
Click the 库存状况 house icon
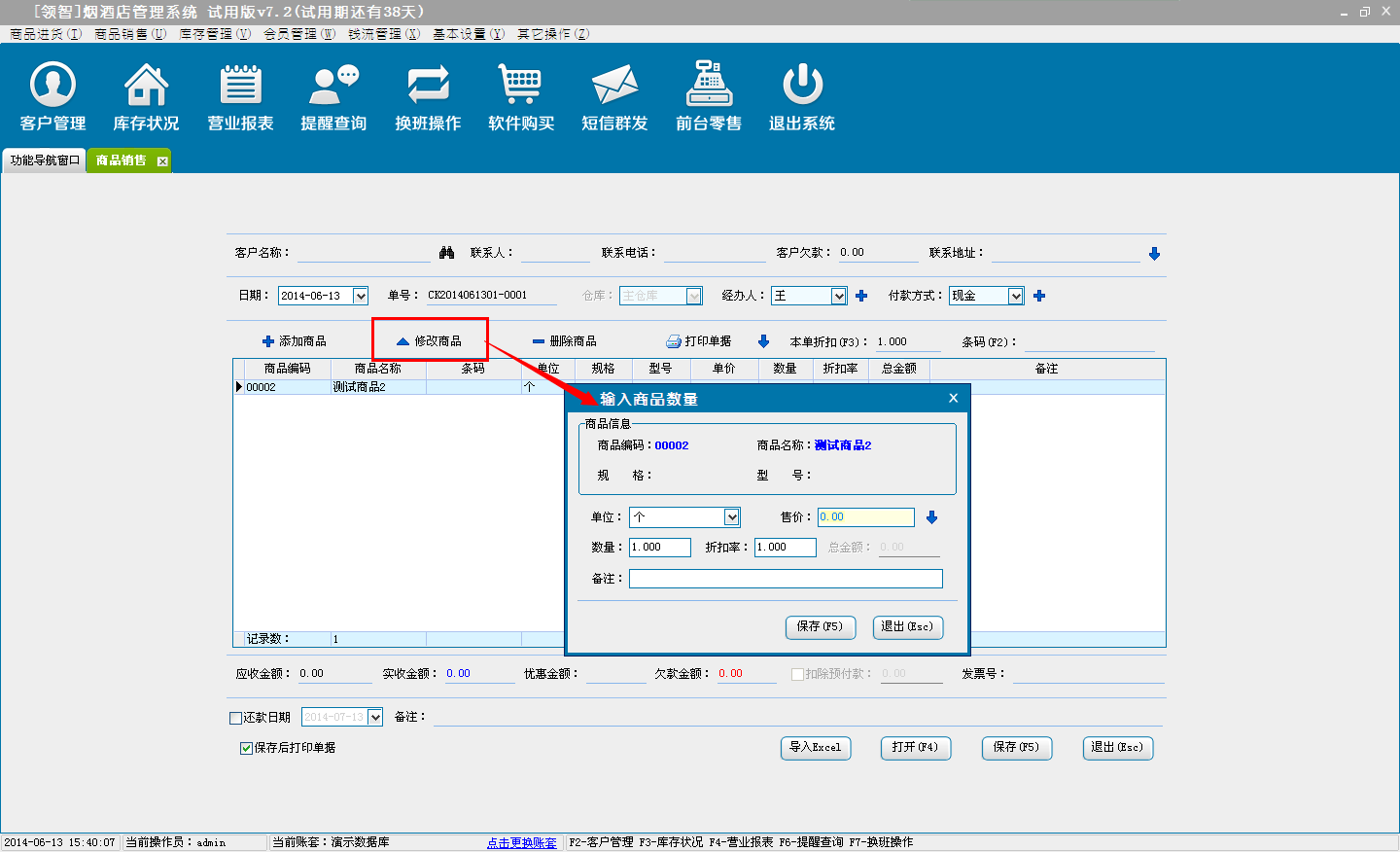pos(146,86)
